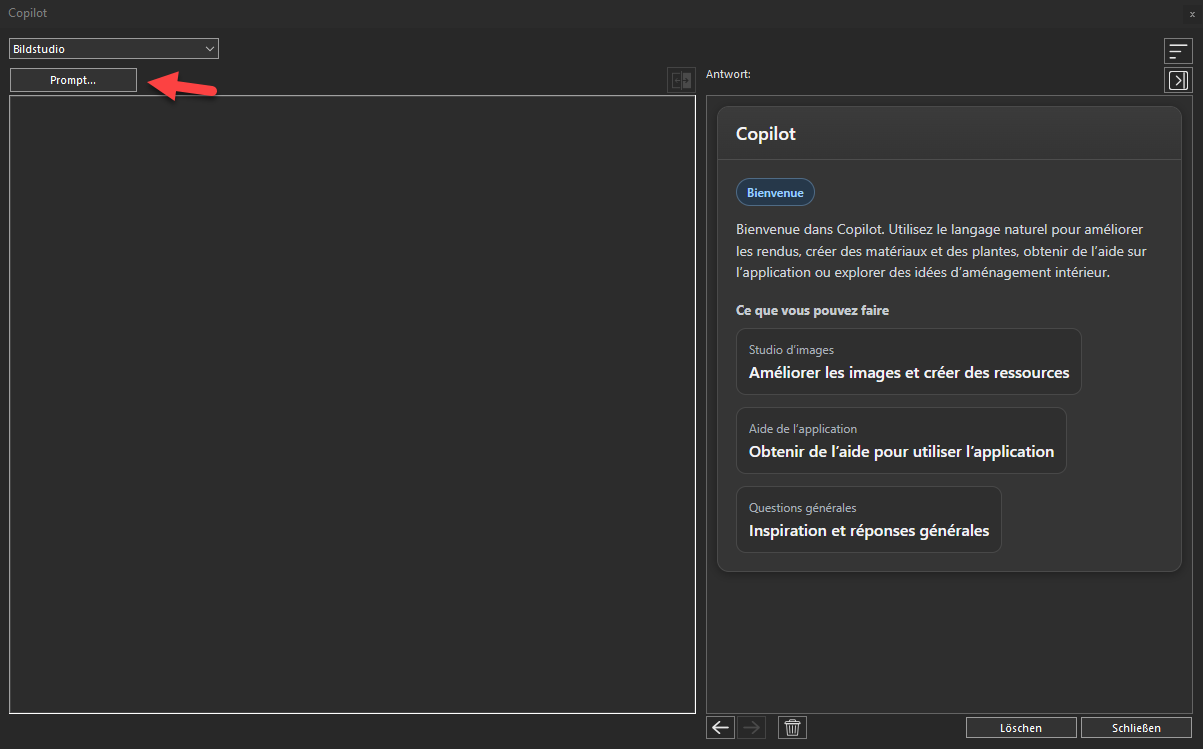This screenshot has height=749, width=1203.
Task: Close the Copilot window with x
Action: tap(1192, 14)
